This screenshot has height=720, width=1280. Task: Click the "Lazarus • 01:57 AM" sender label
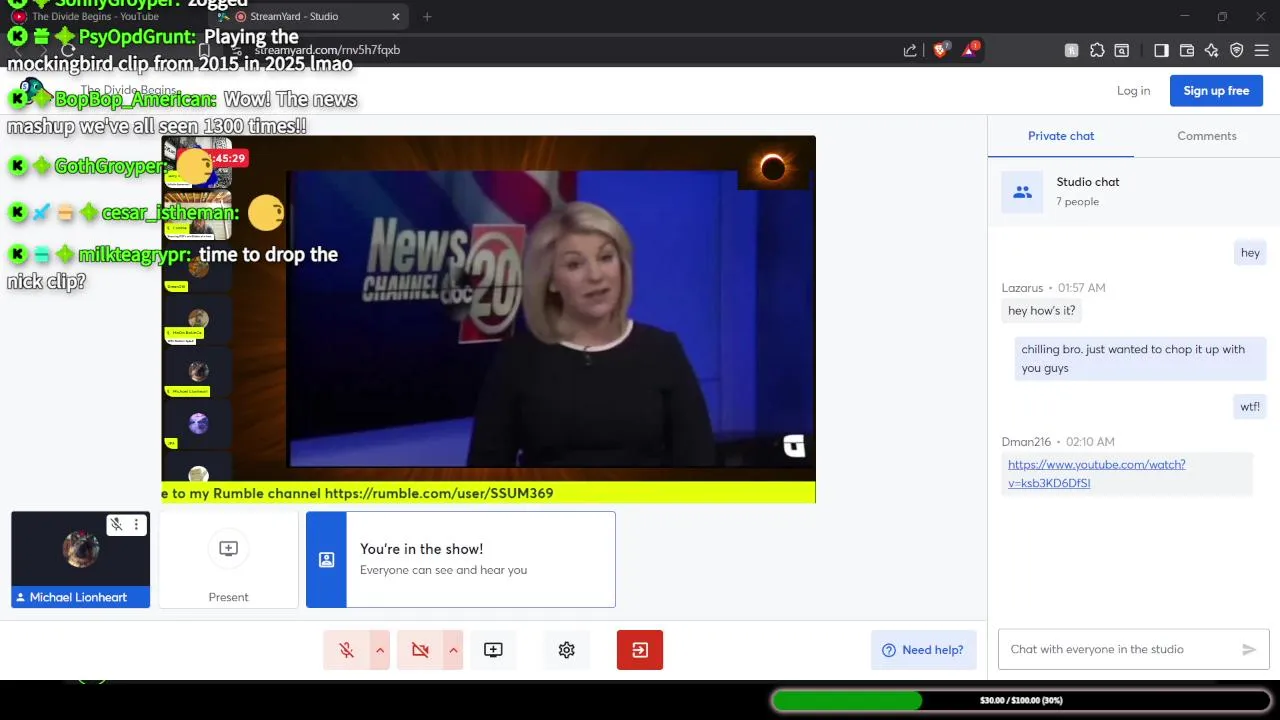pos(1053,288)
